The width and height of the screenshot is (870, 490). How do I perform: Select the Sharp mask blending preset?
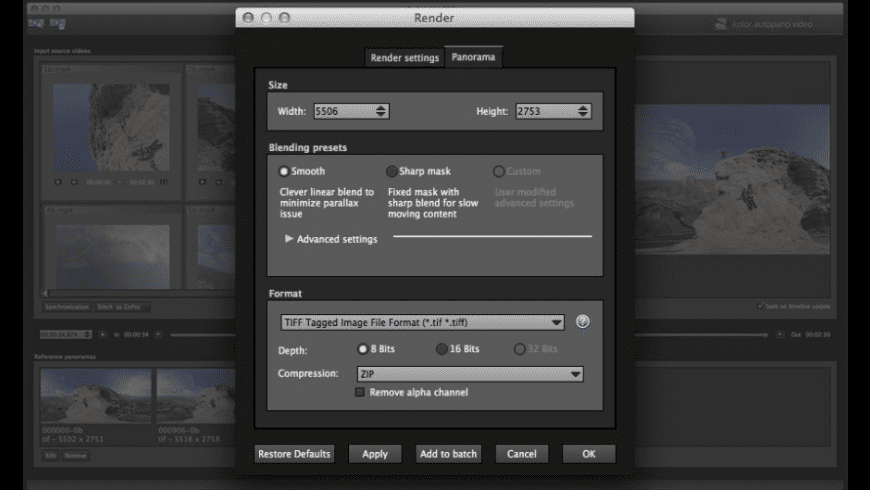(x=392, y=171)
